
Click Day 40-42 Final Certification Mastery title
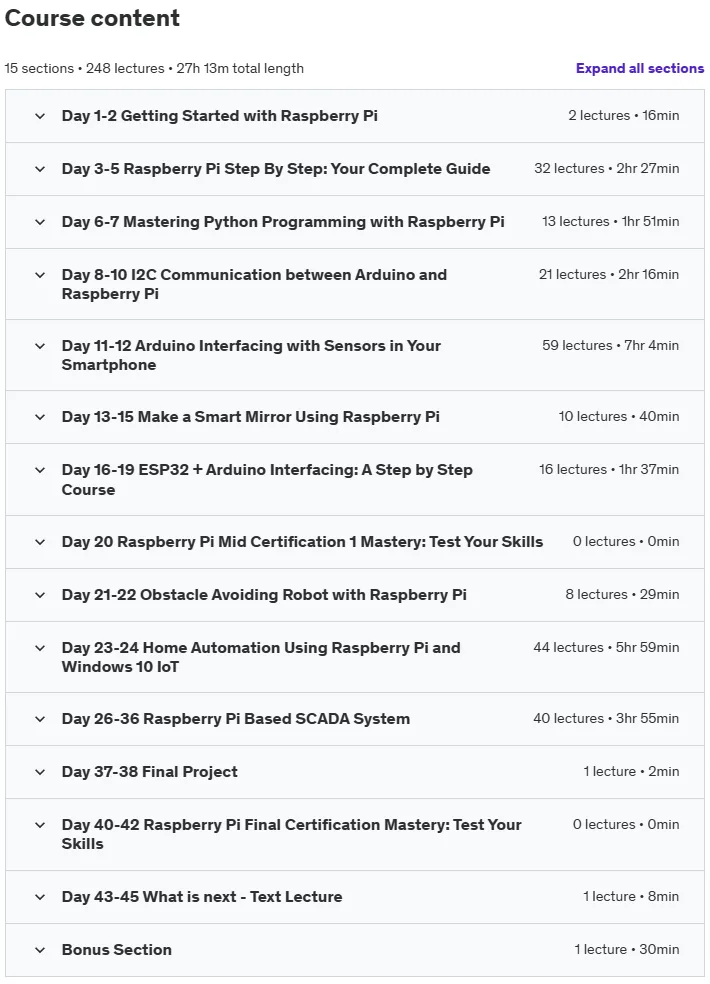(291, 834)
